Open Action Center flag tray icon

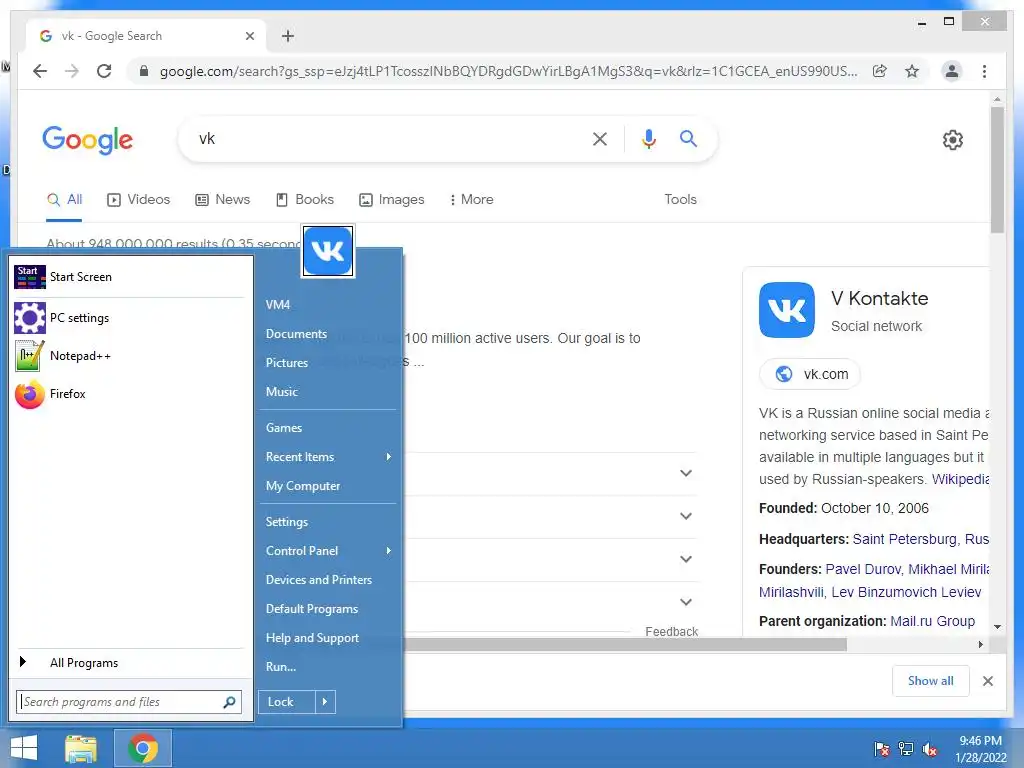pos(882,749)
